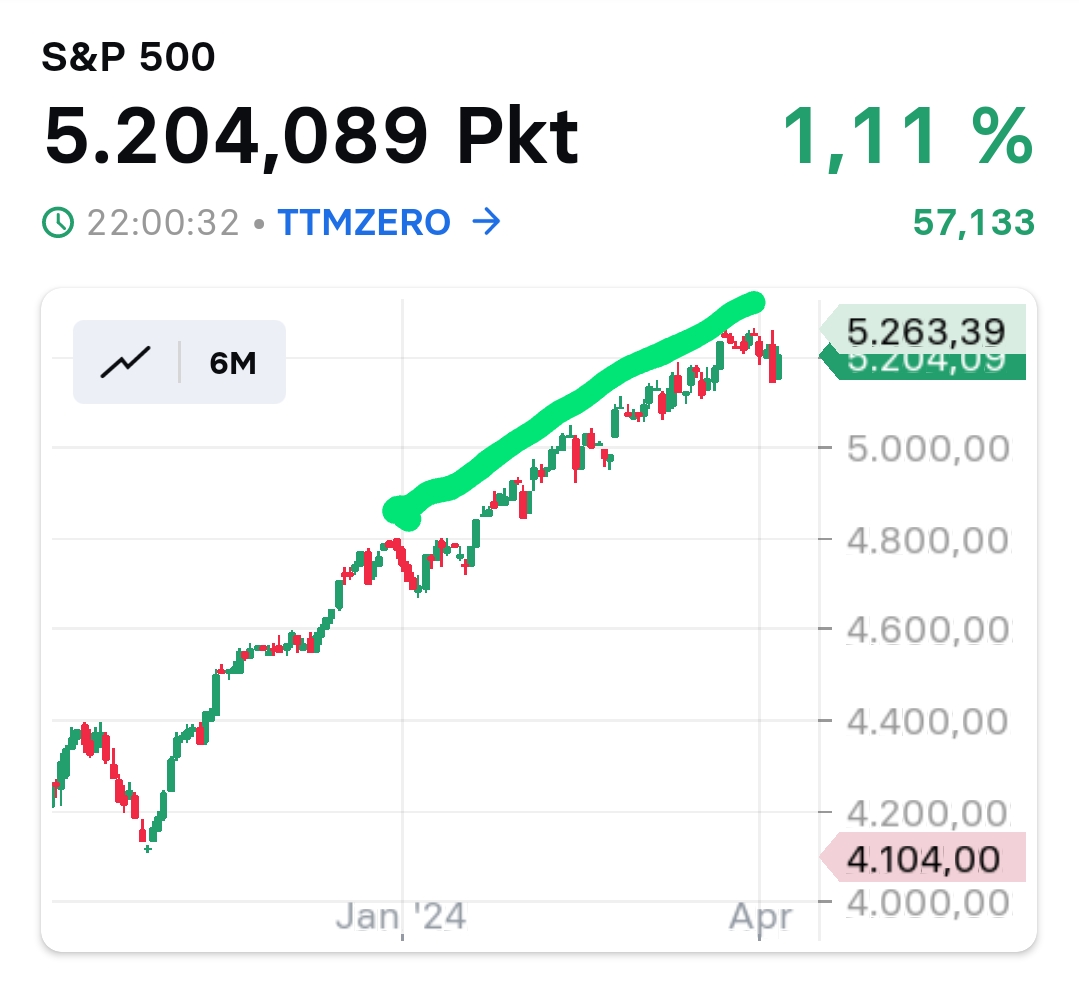Click the 1,11 % change percentage
Screen dimensions: 1079x985
(906, 135)
